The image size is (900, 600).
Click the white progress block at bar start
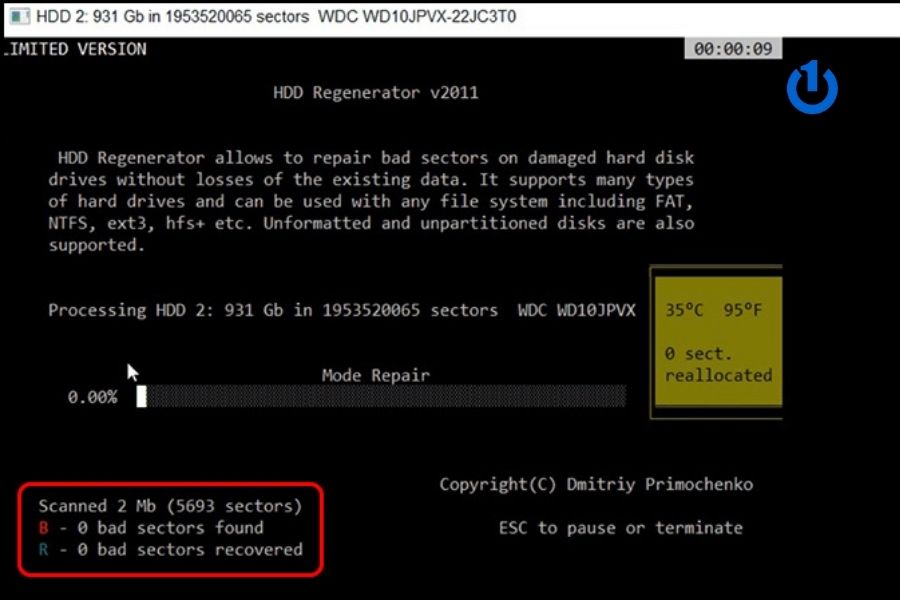click(142, 397)
